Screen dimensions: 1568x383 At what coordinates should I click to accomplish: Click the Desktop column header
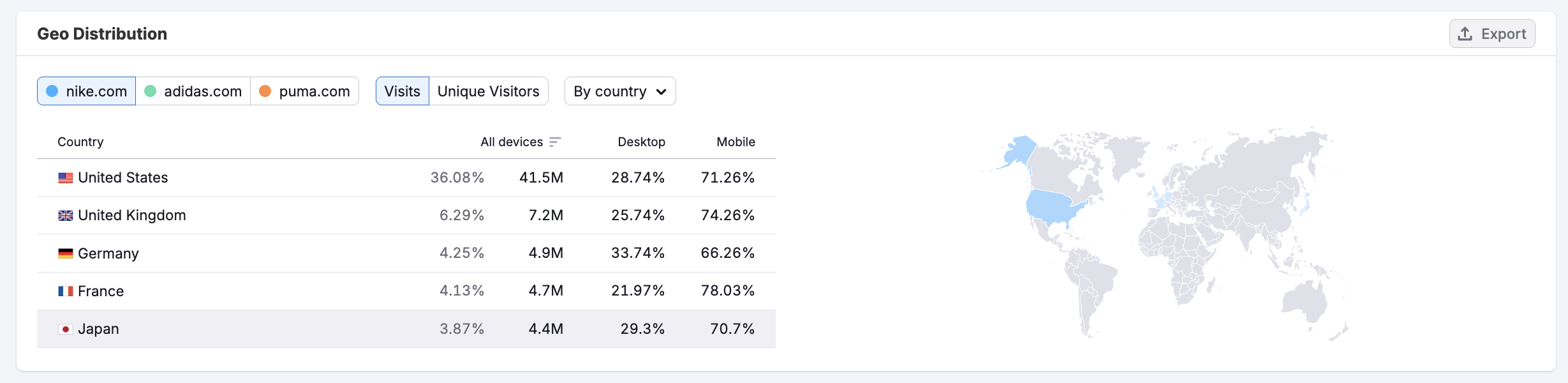point(641,142)
